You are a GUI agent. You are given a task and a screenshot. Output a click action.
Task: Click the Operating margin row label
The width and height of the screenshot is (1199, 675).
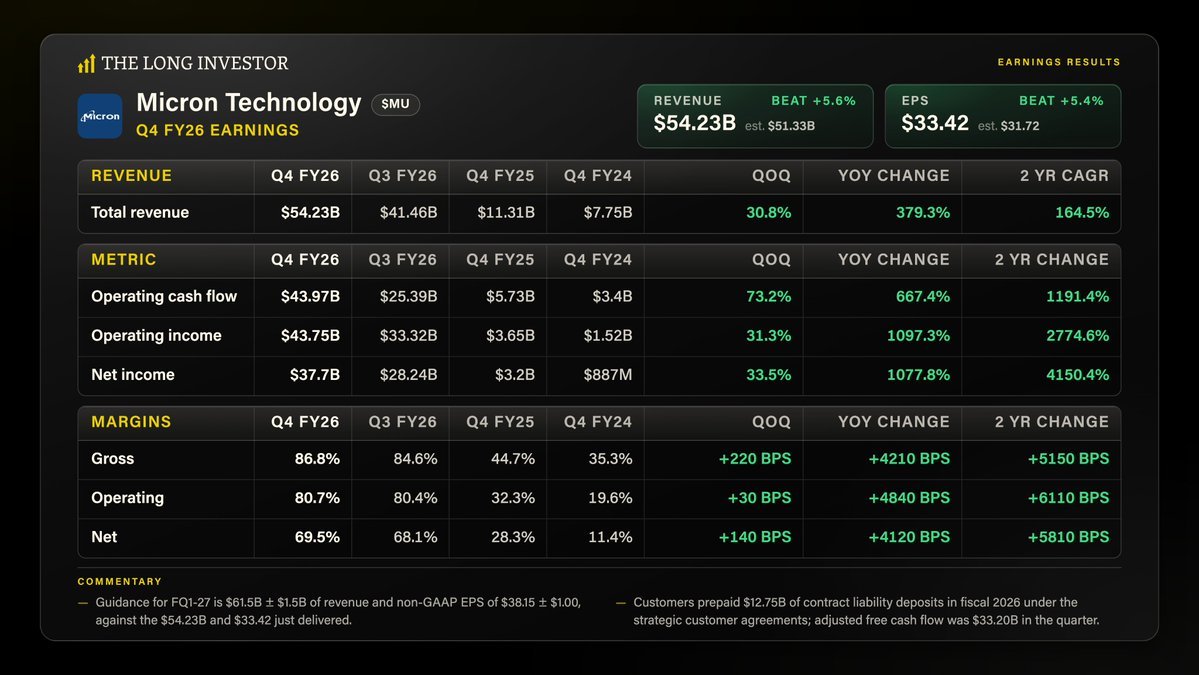(x=127, y=498)
